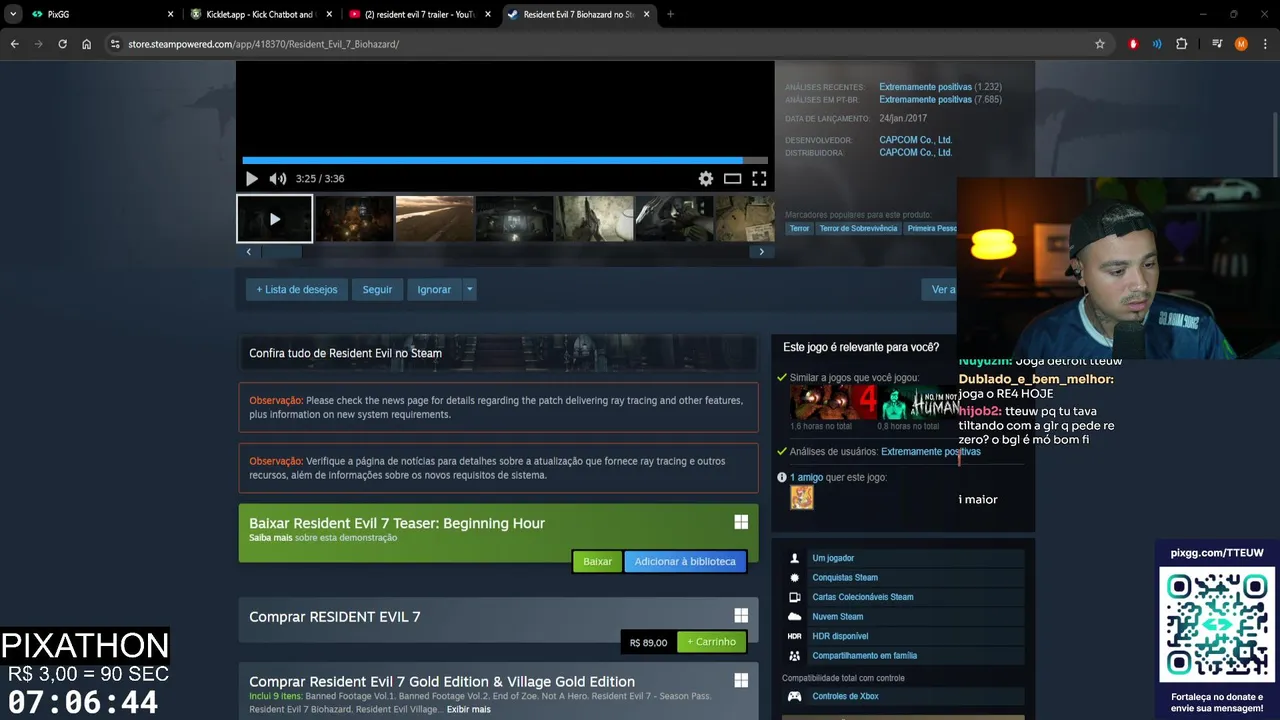Click the Terror de Sobrevivência tag
The height and width of the screenshot is (720, 1280).
[858, 228]
